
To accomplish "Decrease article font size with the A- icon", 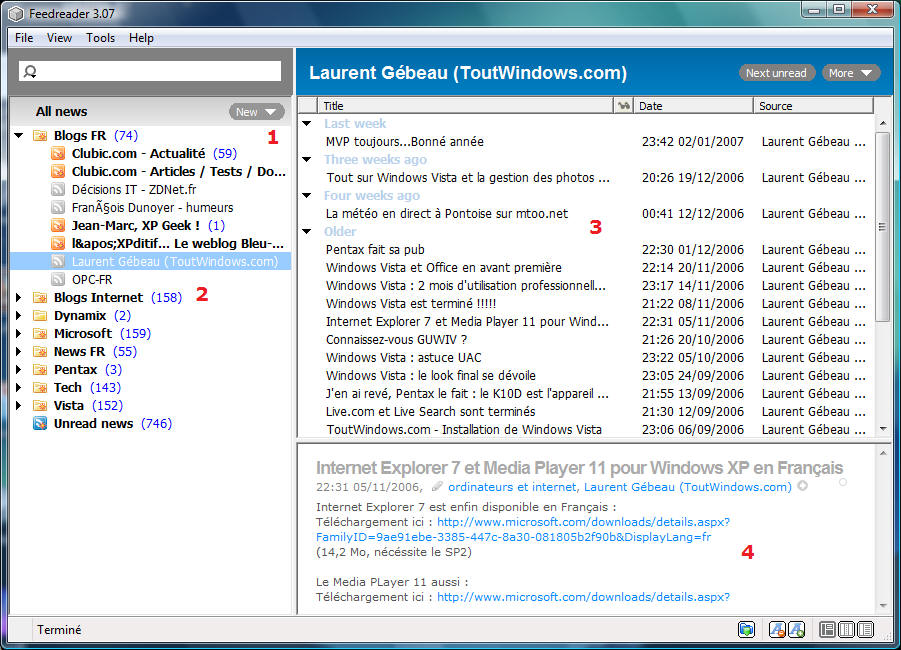I will tap(778, 629).
